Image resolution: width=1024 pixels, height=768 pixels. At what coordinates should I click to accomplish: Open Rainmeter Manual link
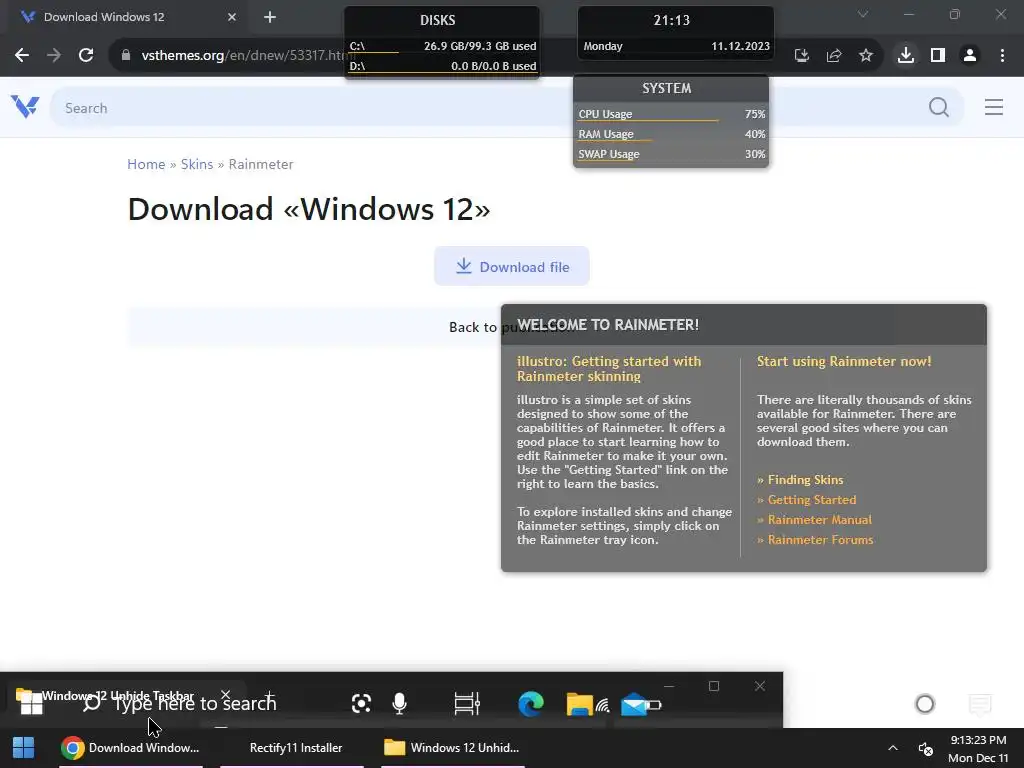coord(820,520)
